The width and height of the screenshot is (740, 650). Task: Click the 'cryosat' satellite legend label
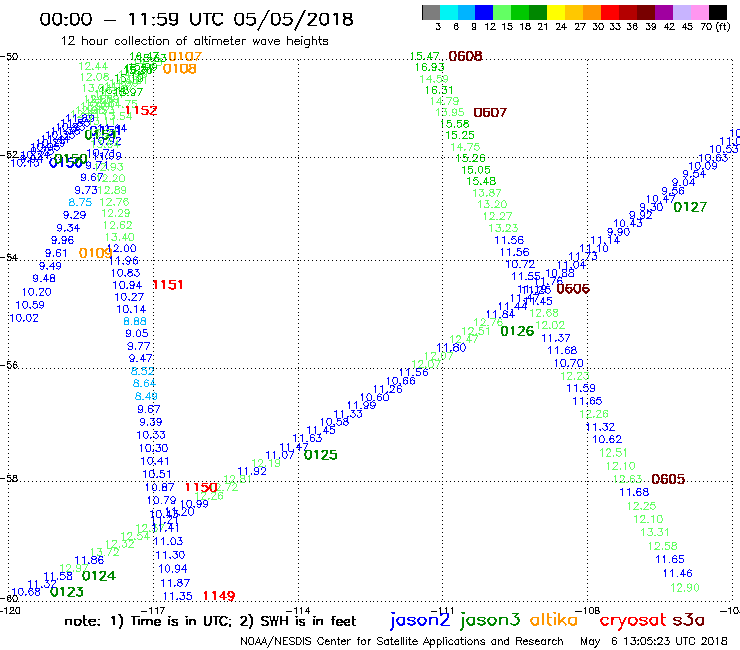pos(632,620)
